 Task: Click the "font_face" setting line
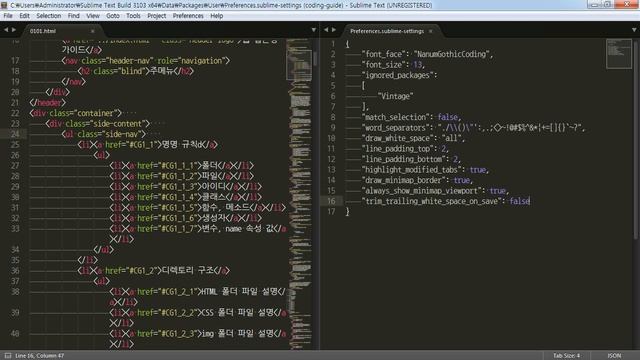point(427,54)
